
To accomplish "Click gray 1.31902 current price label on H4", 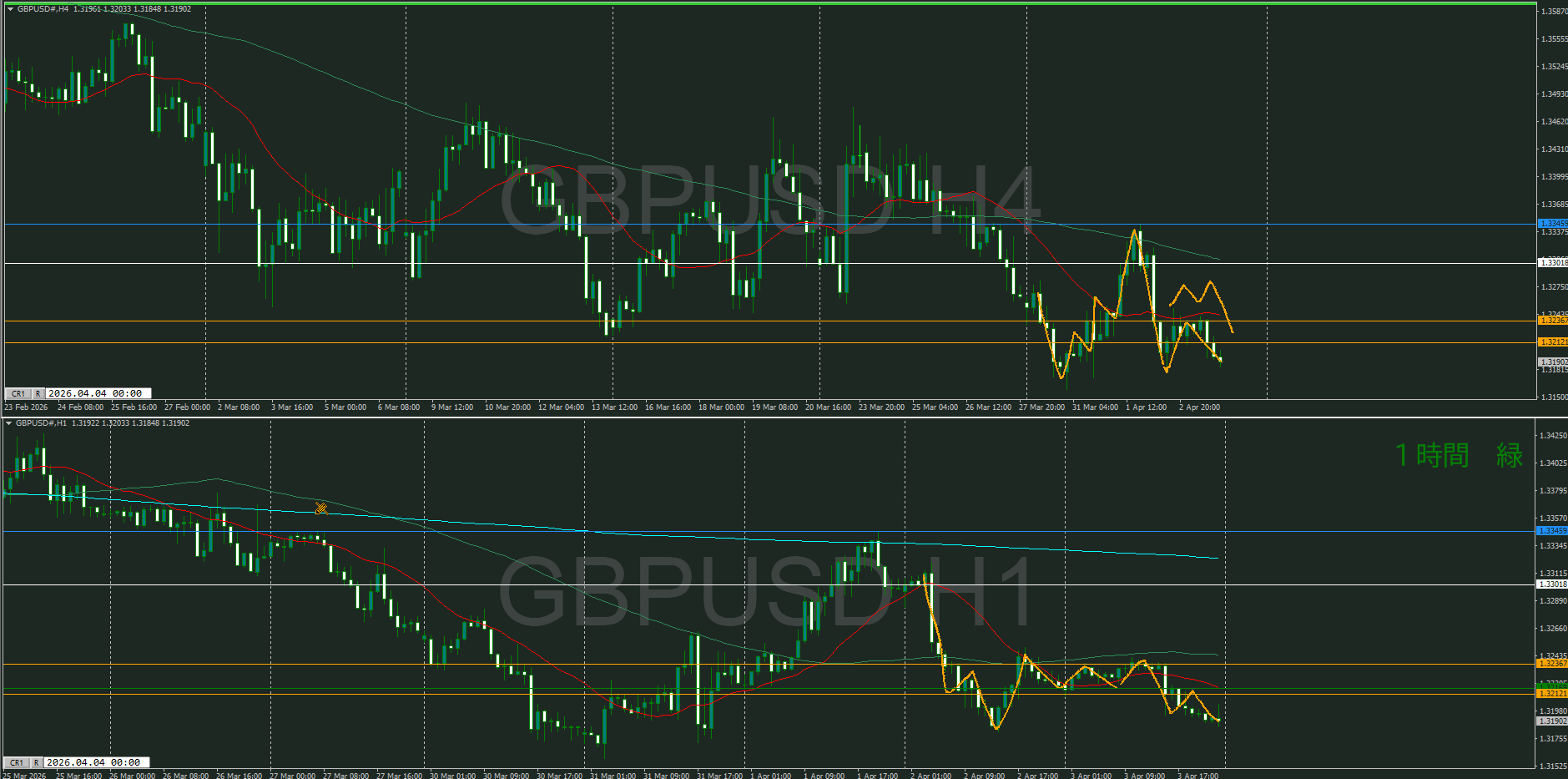I will point(1552,362).
